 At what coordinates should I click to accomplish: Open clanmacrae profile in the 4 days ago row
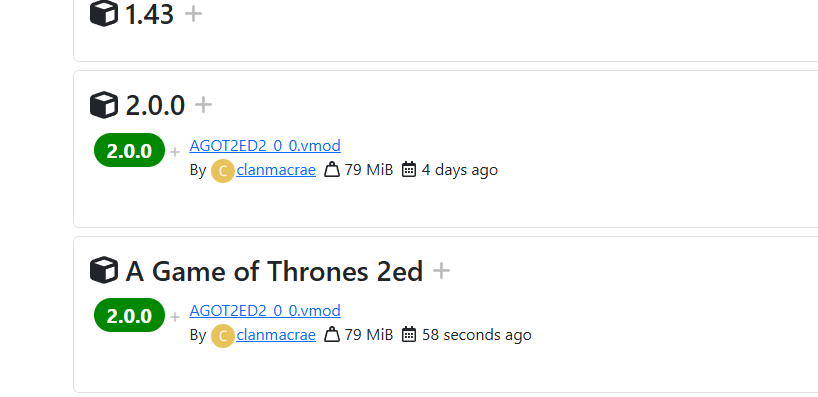[276, 170]
